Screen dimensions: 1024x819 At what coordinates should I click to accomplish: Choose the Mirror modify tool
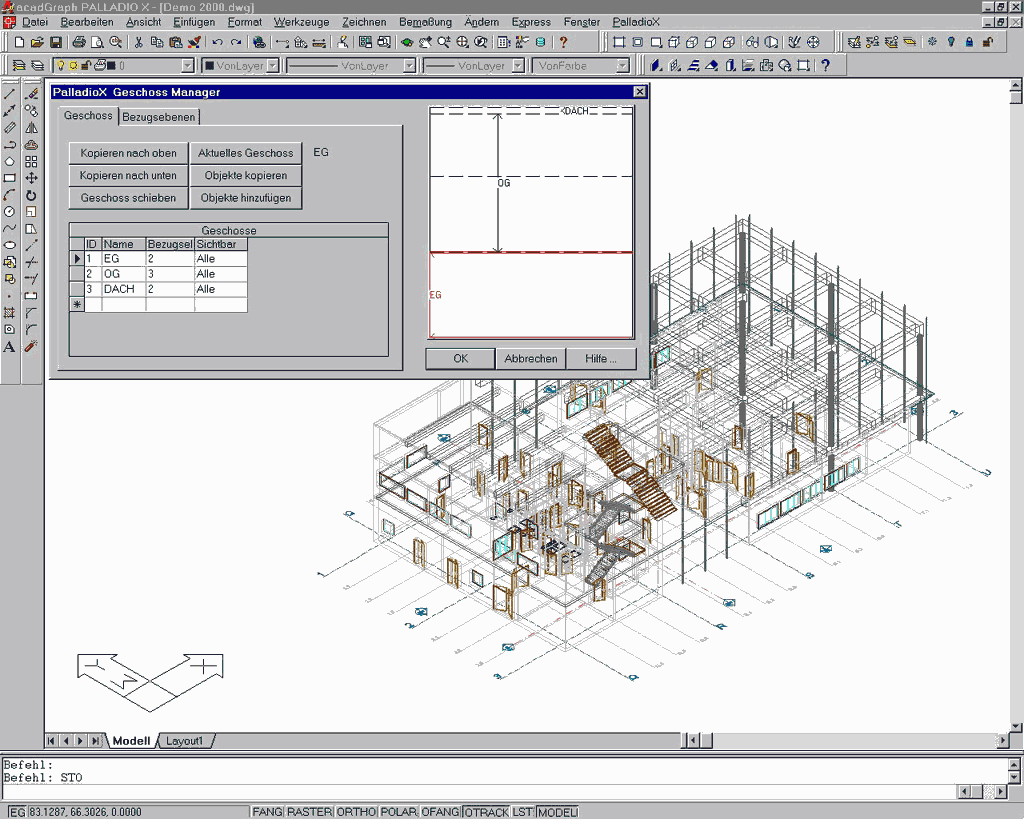point(31,127)
